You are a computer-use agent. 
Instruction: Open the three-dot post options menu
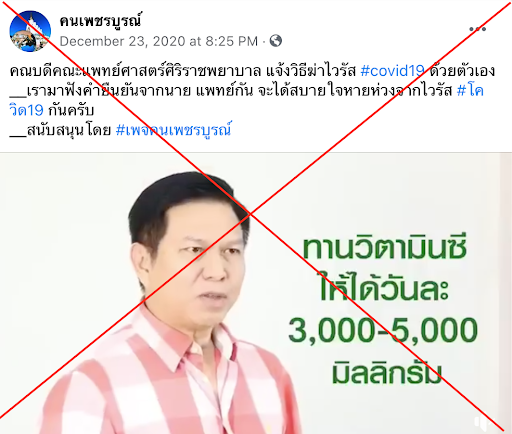click(477, 29)
